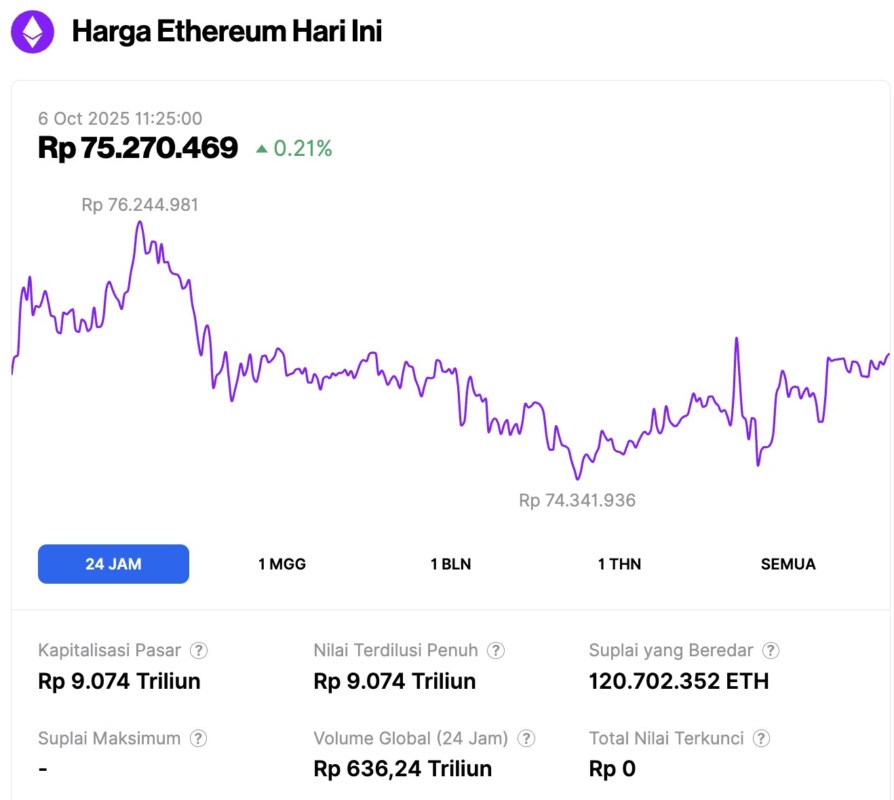Image resolution: width=894 pixels, height=800 pixels.
Task: Click the current price Rp 75.270.469
Action: pos(138,148)
